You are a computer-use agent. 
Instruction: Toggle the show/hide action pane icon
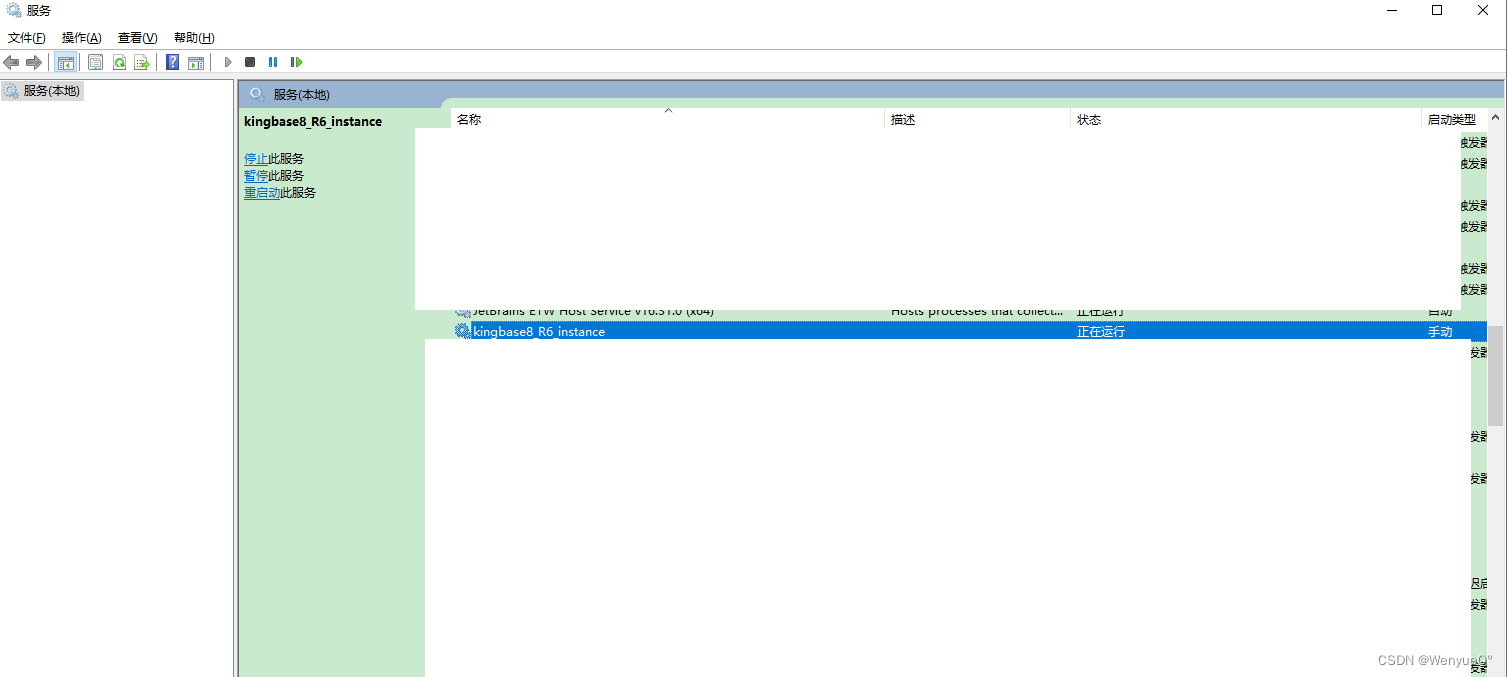(196, 62)
